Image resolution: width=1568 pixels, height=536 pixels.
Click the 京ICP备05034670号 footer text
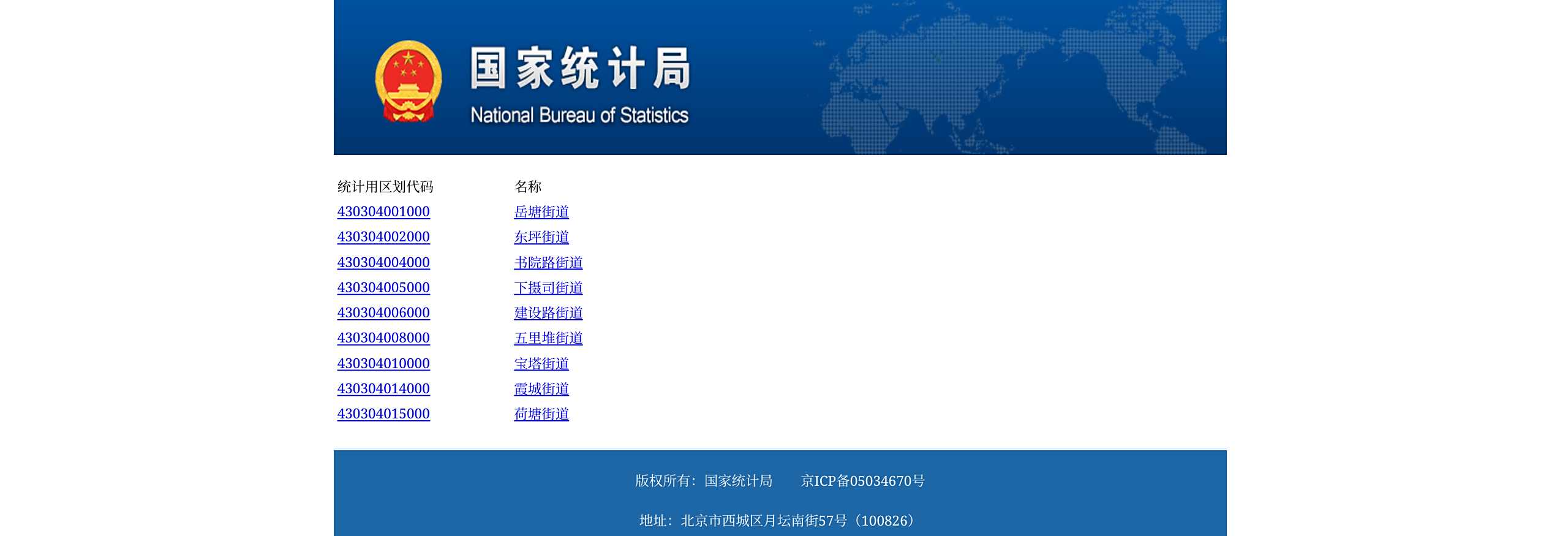pos(862,481)
